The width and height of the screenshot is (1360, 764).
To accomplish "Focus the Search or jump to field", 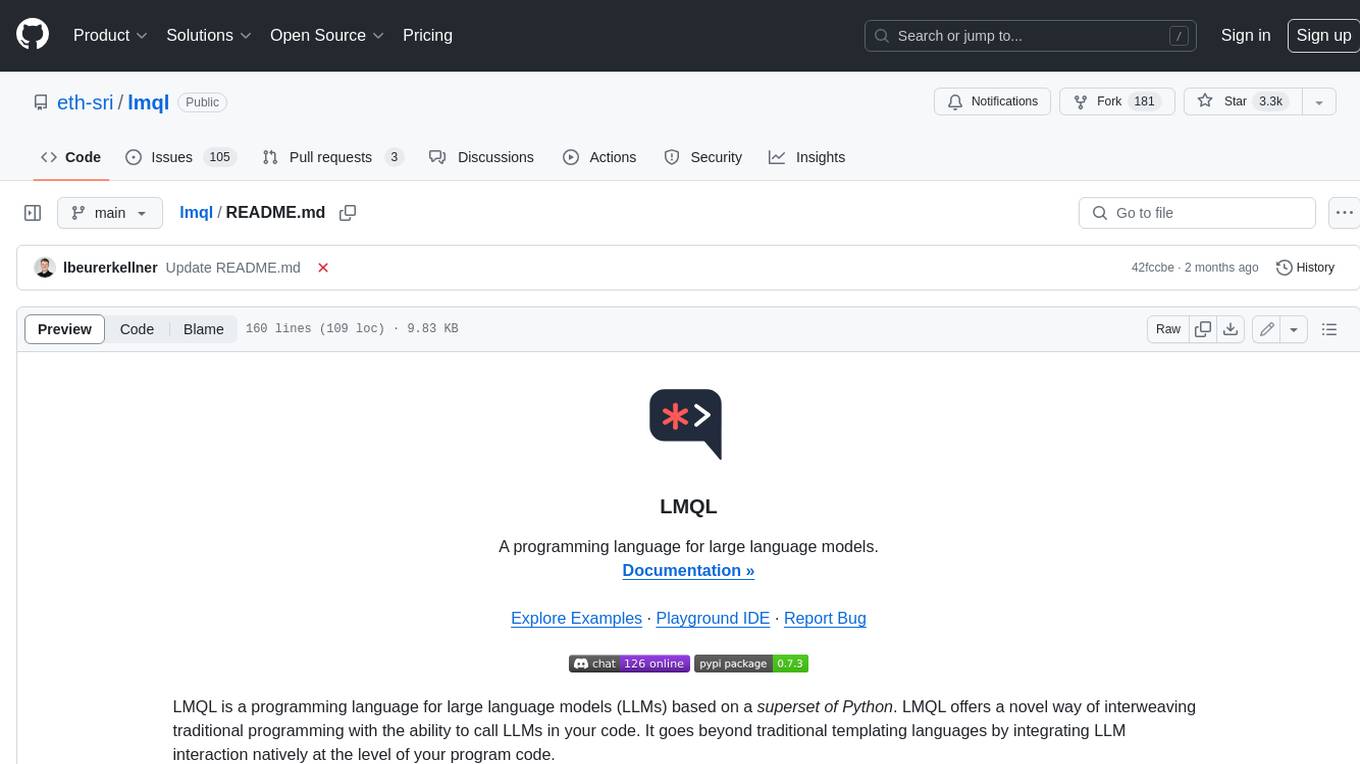I will pos(1031,36).
